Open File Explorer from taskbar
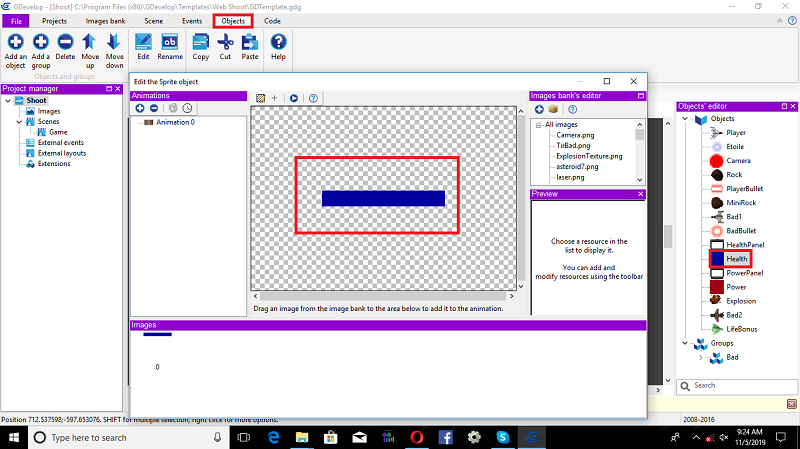 point(302,438)
